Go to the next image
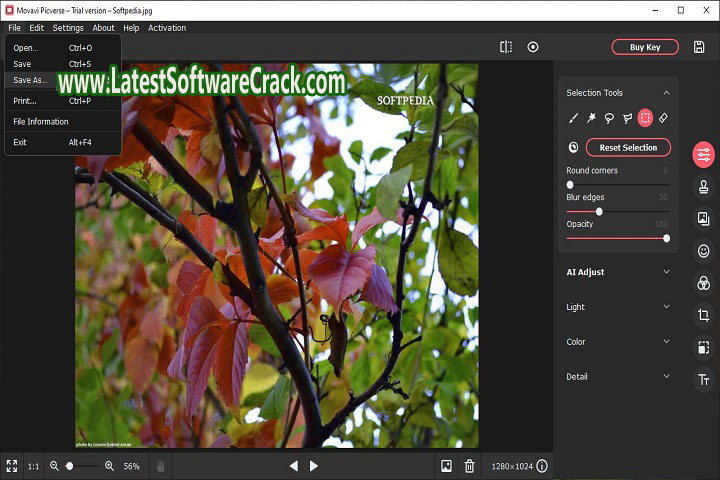Image resolution: width=720 pixels, height=480 pixels. point(314,466)
